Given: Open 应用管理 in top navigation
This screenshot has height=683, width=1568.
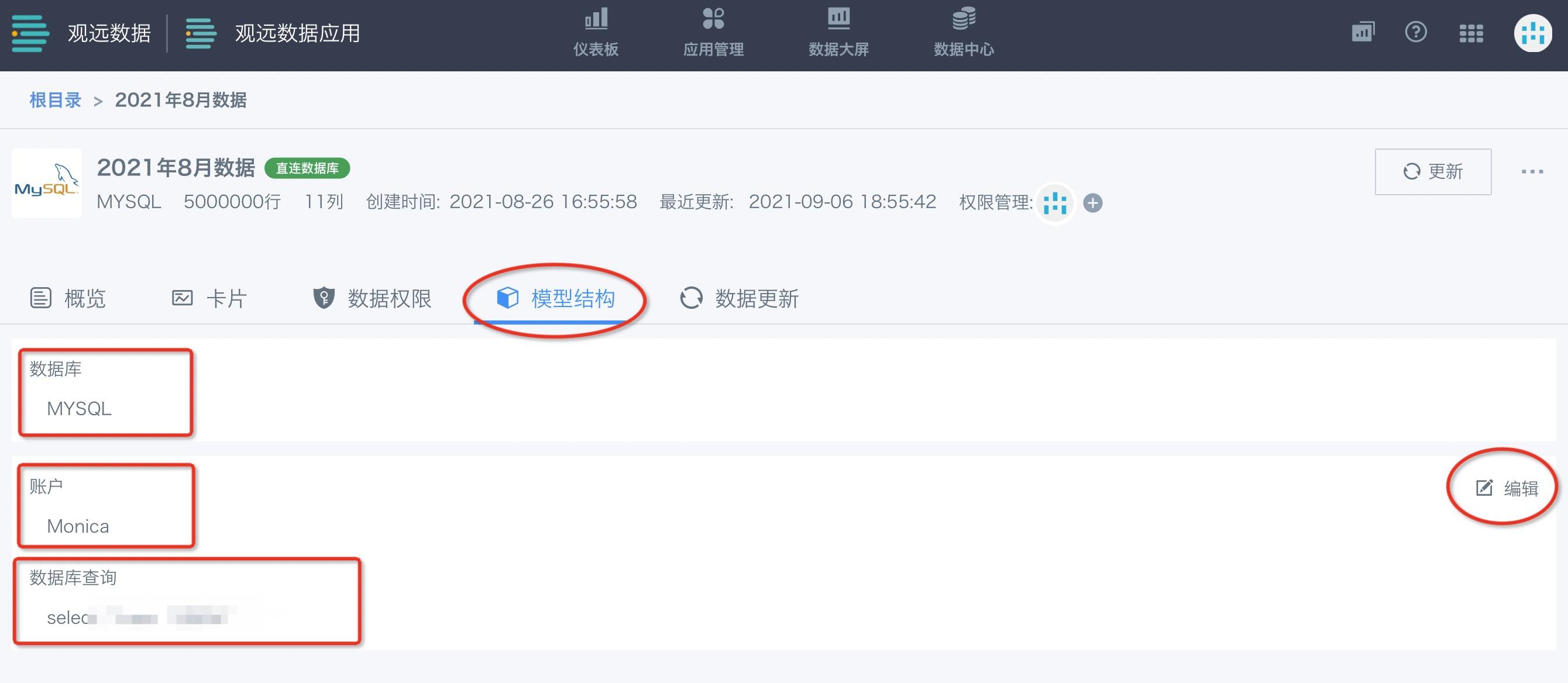Looking at the screenshot, I should (713, 33).
